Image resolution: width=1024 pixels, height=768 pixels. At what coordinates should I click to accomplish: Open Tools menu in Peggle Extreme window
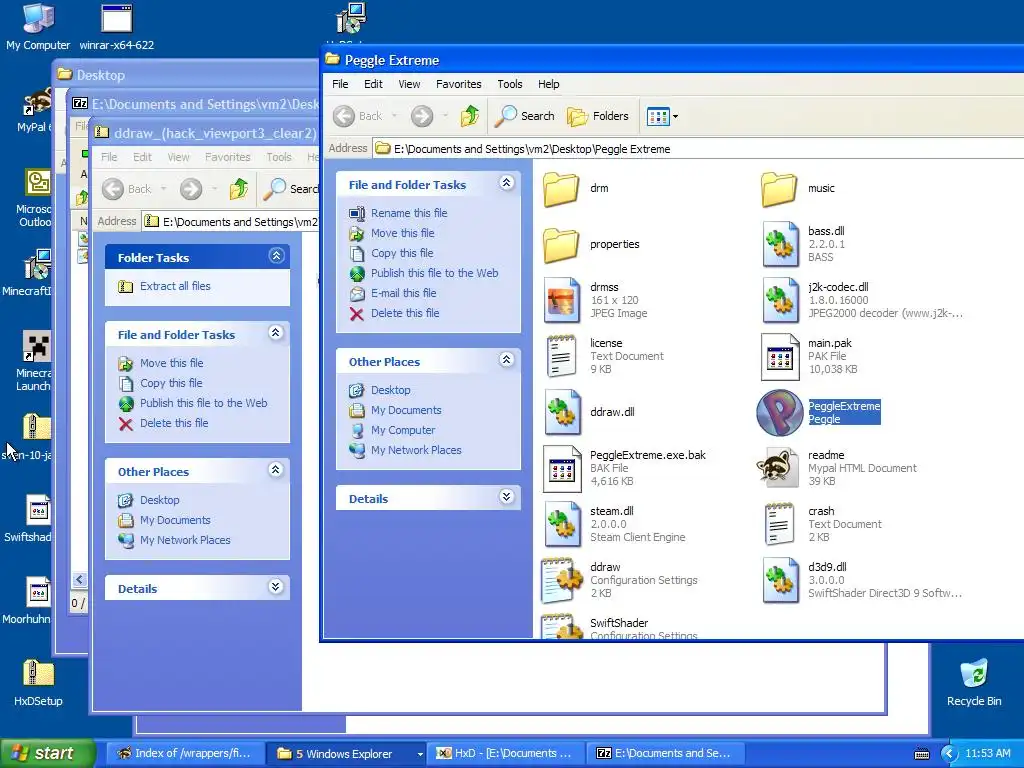coord(510,84)
